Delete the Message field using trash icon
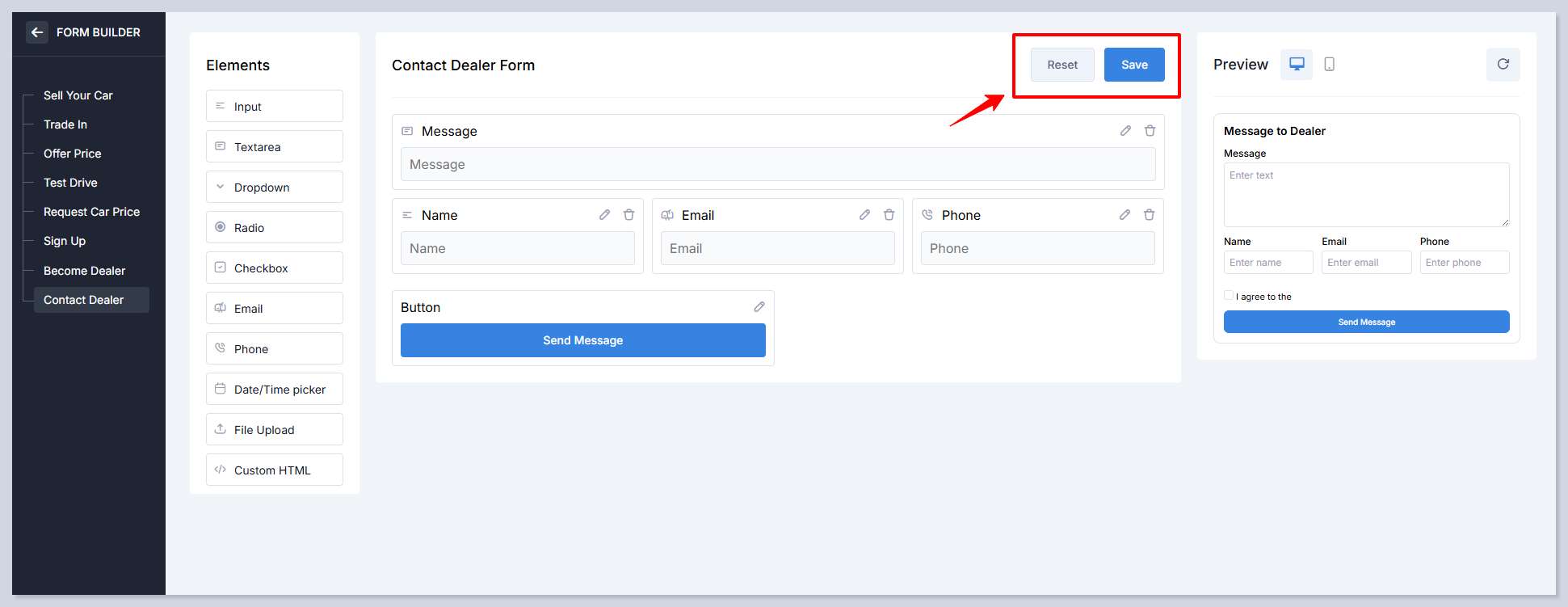The width and height of the screenshot is (1568, 607). point(1150,131)
